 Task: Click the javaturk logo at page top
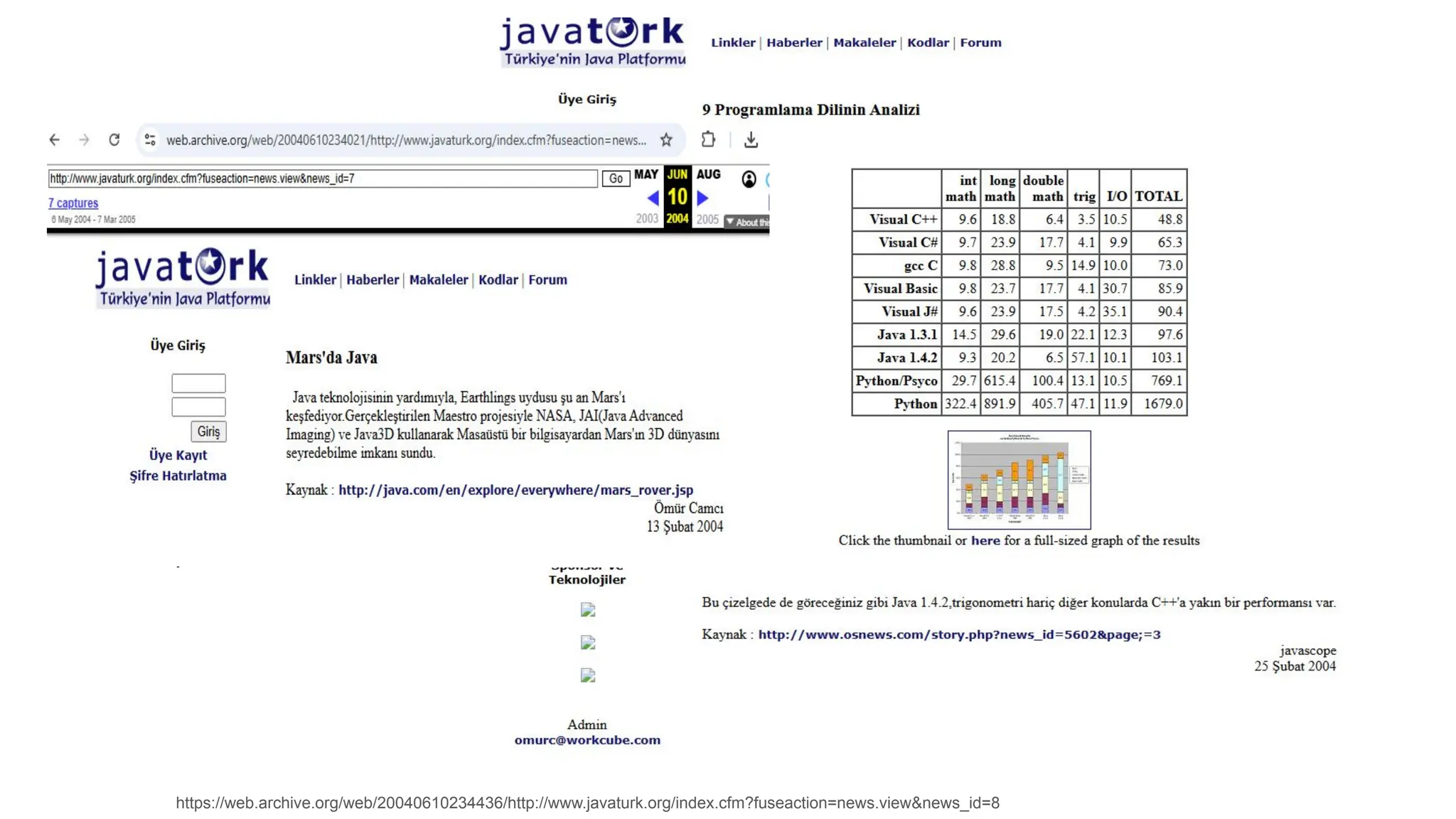point(593,42)
